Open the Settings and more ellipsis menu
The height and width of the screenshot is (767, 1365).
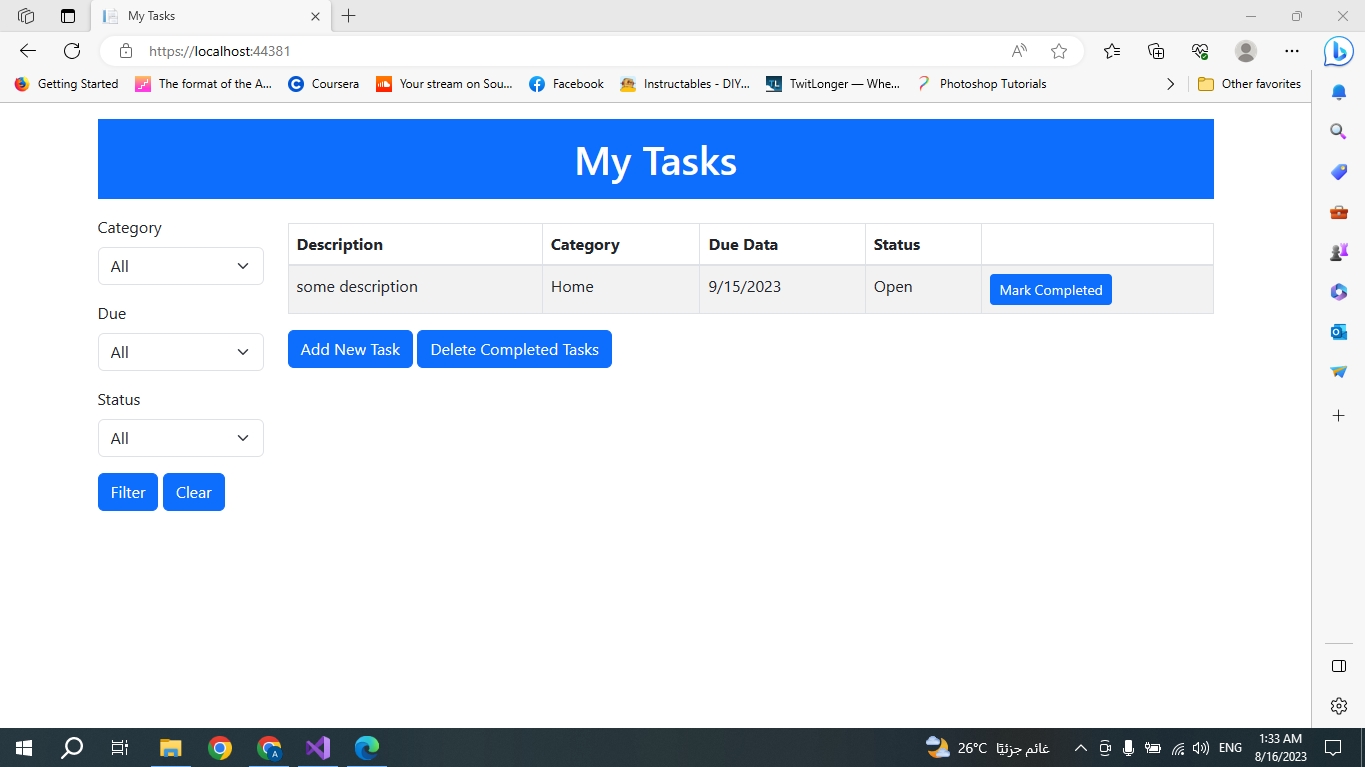click(1292, 51)
